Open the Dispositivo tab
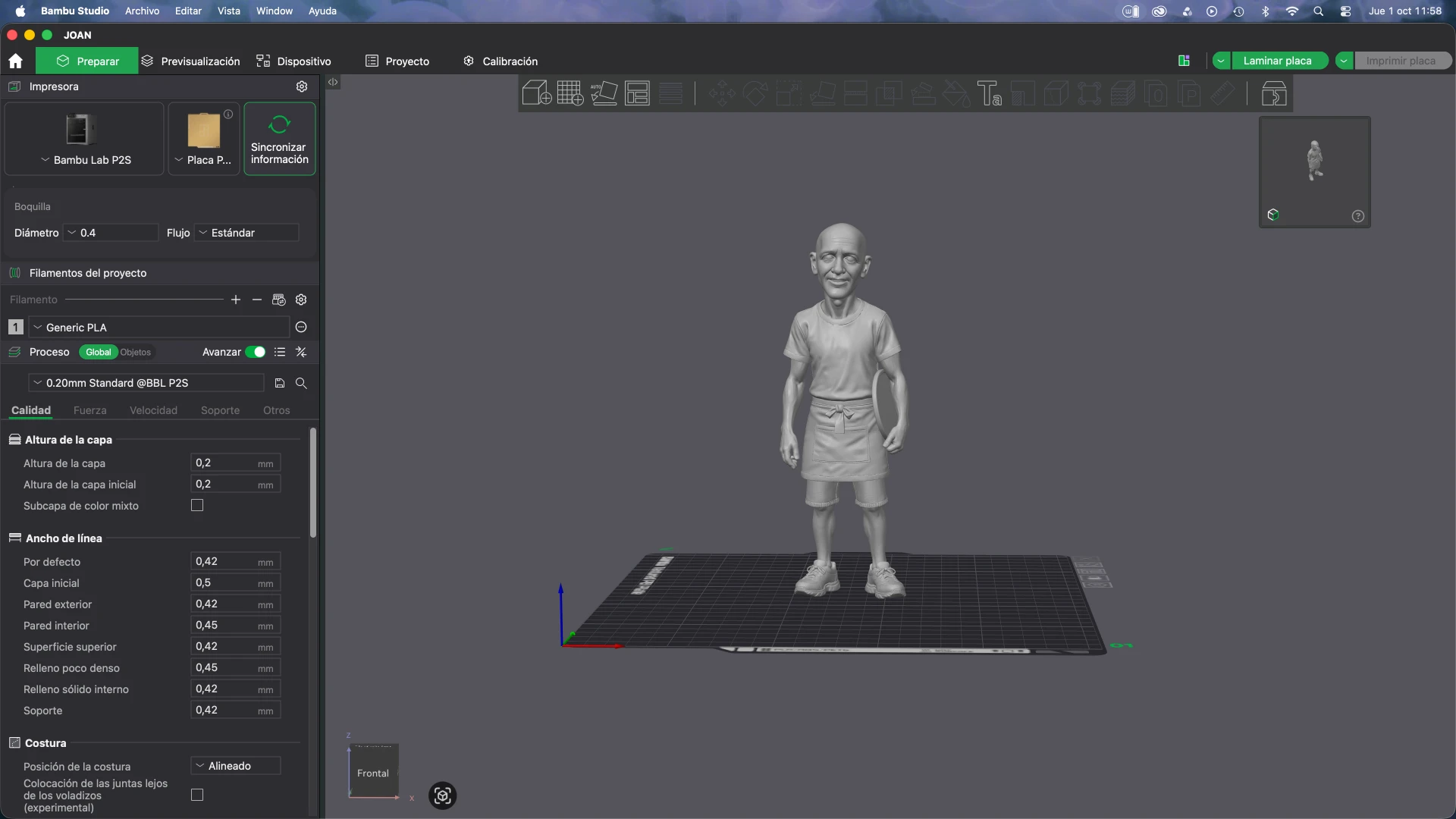Image resolution: width=1456 pixels, height=819 pixels. 293,61
